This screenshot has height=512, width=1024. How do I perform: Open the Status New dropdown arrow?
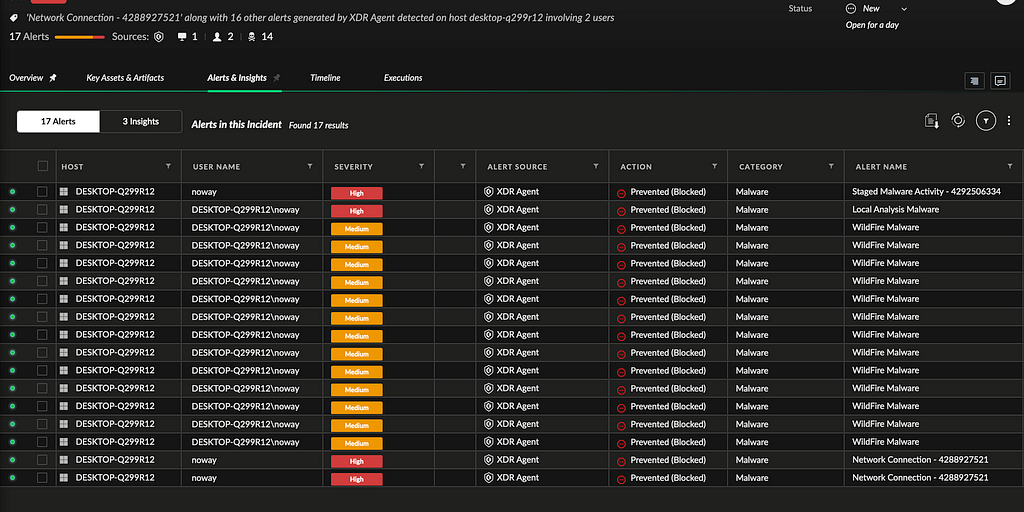click(904, 9)
